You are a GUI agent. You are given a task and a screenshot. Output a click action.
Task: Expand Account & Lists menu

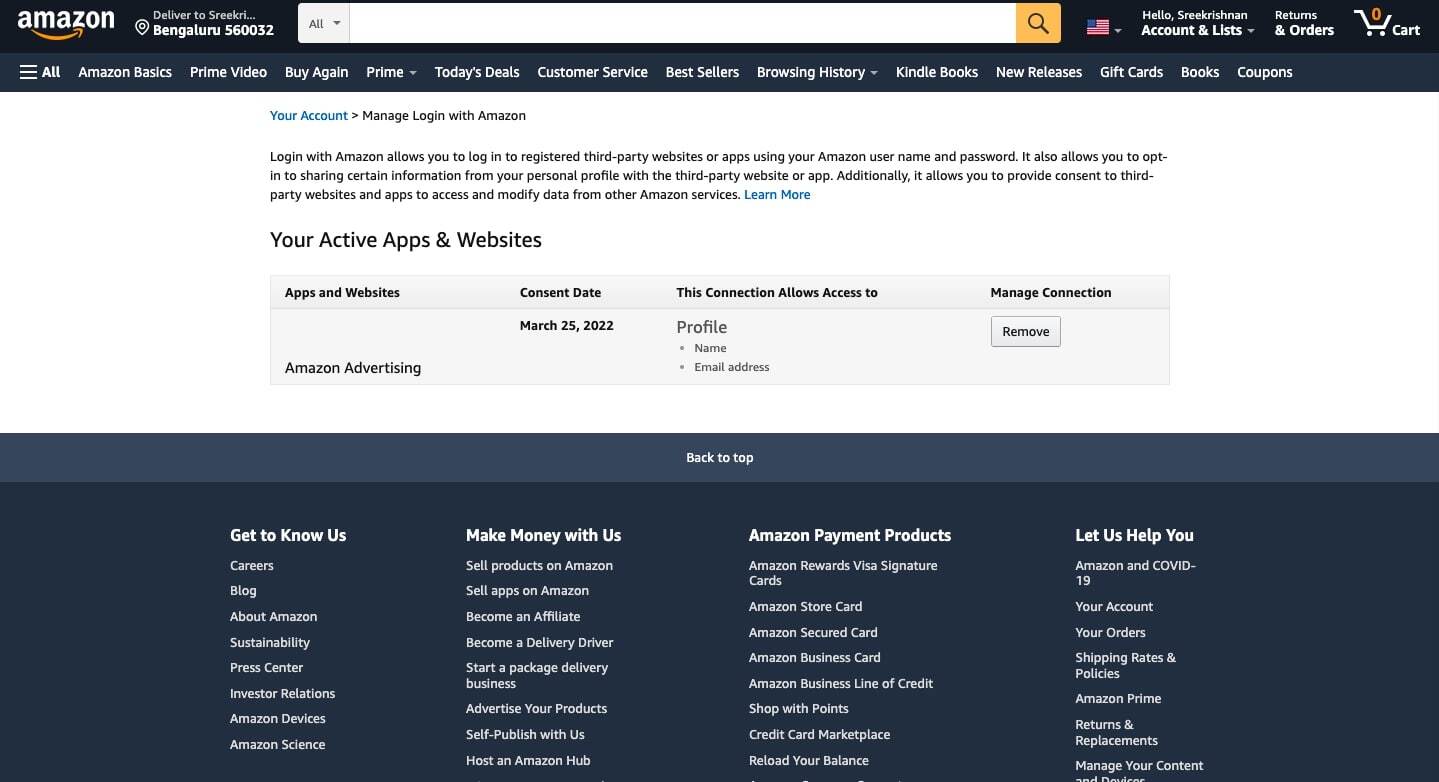1197,23
